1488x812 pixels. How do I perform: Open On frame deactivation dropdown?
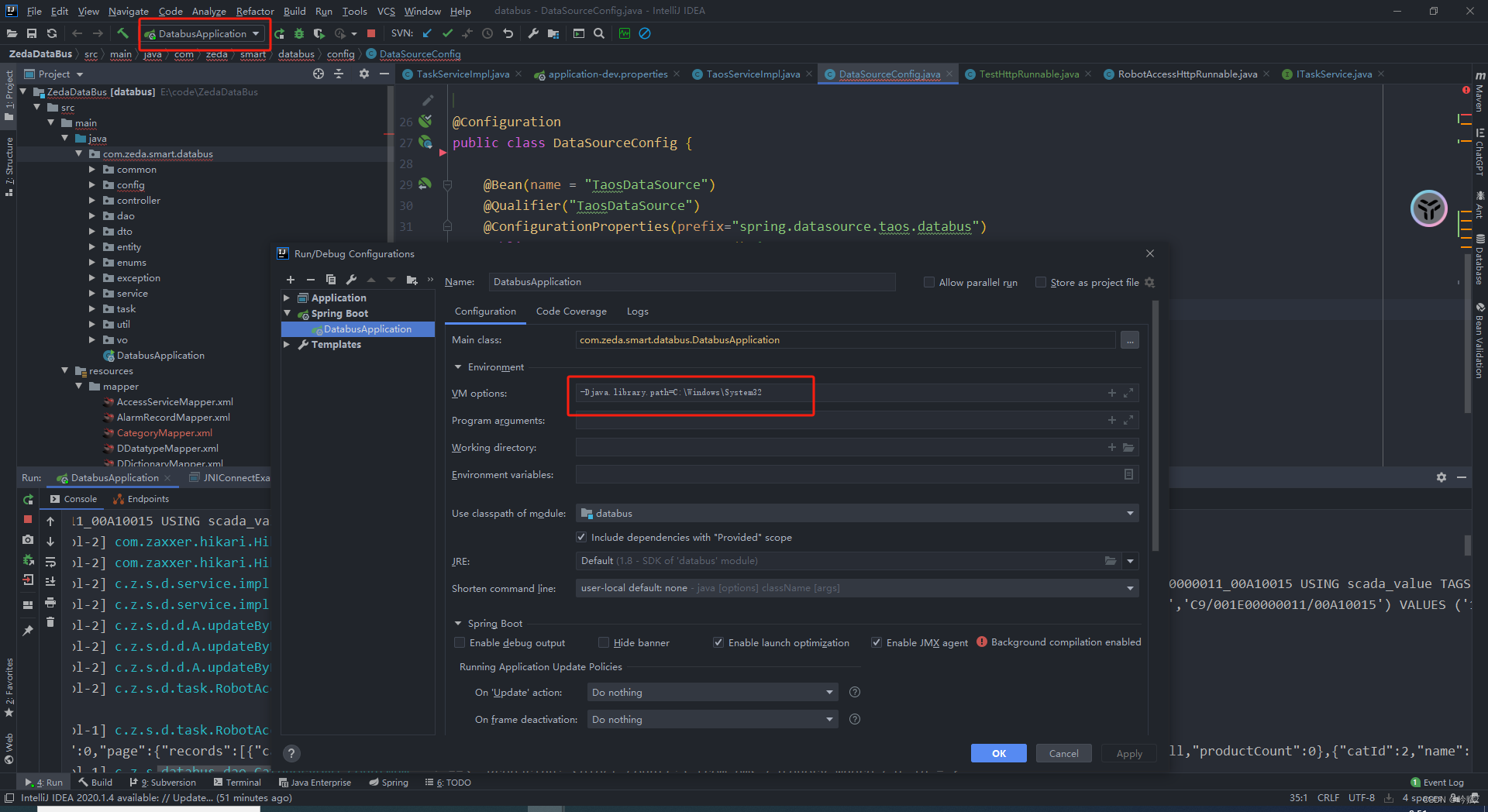pos(711,719)
